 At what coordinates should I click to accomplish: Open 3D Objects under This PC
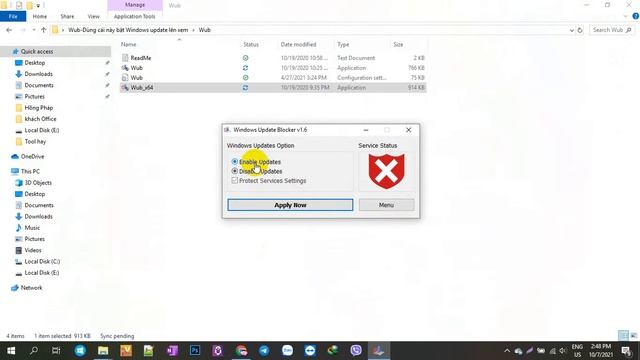pyautogui.click(x=38, y=182)
